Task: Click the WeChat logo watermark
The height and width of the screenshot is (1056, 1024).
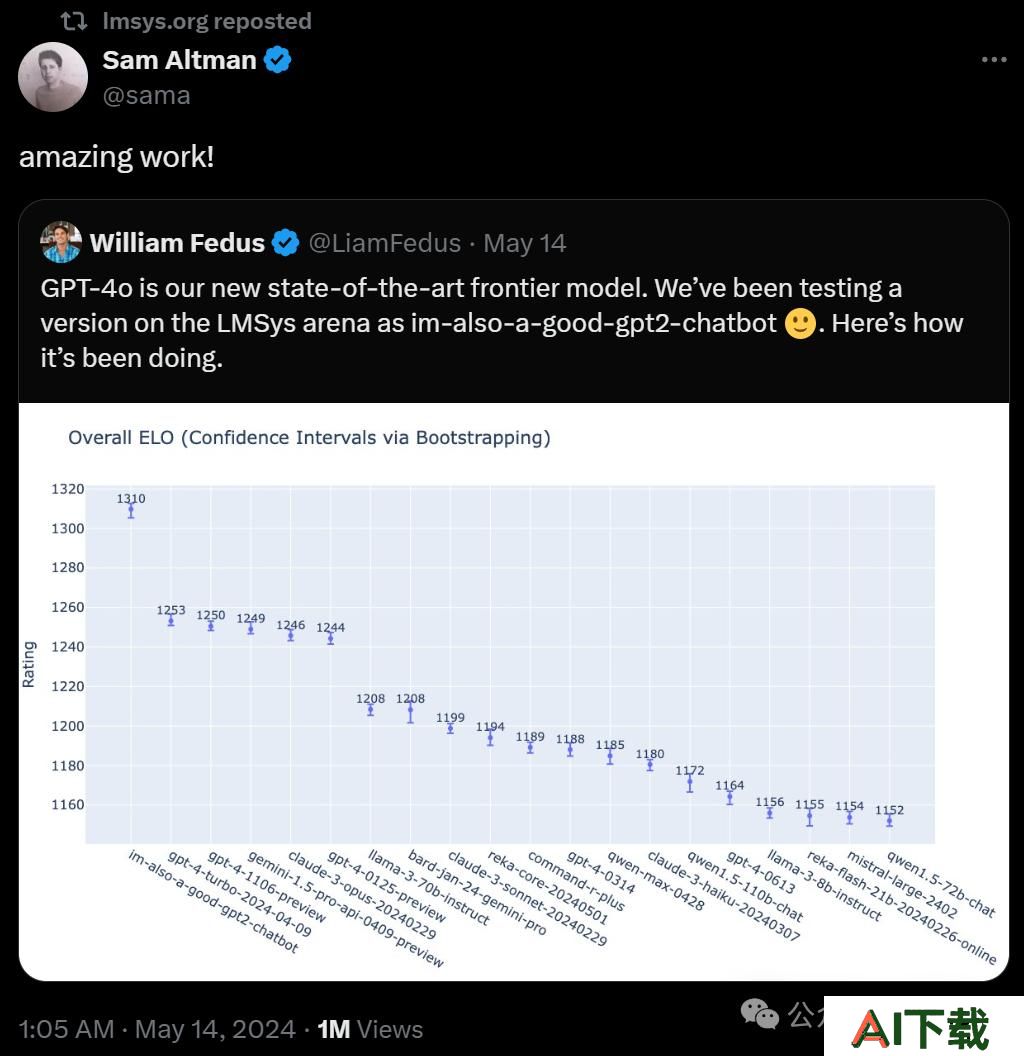Action: tap(759, 1014)
